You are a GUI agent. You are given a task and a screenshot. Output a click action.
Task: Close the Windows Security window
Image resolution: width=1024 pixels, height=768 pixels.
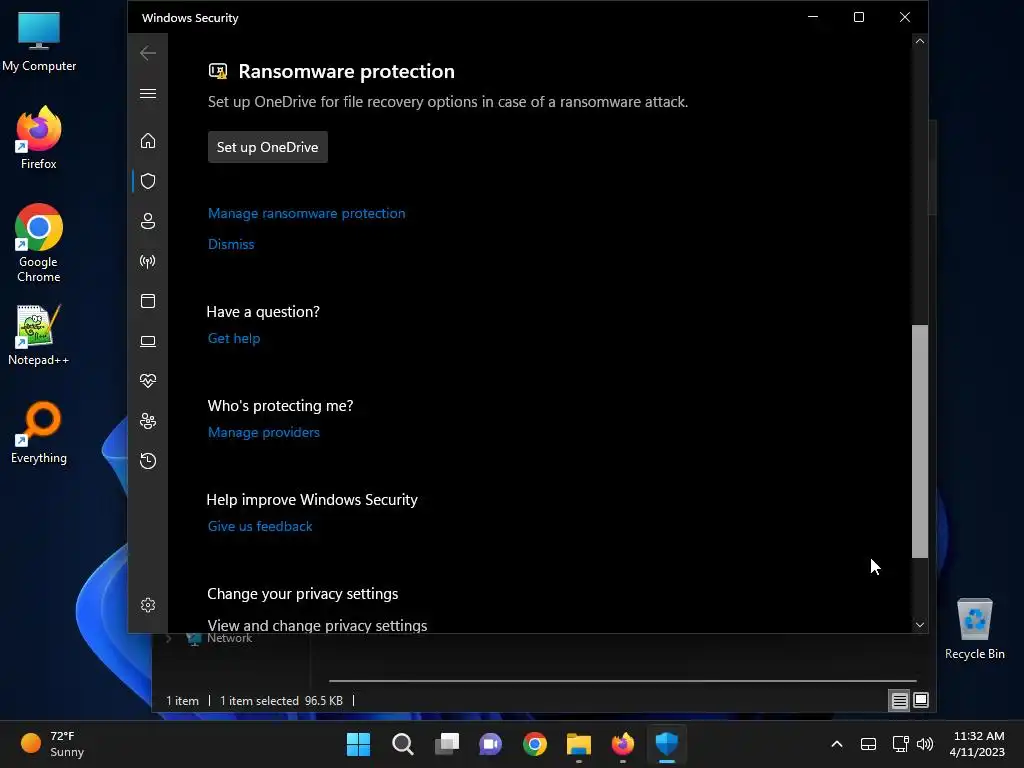pos(904,17)
